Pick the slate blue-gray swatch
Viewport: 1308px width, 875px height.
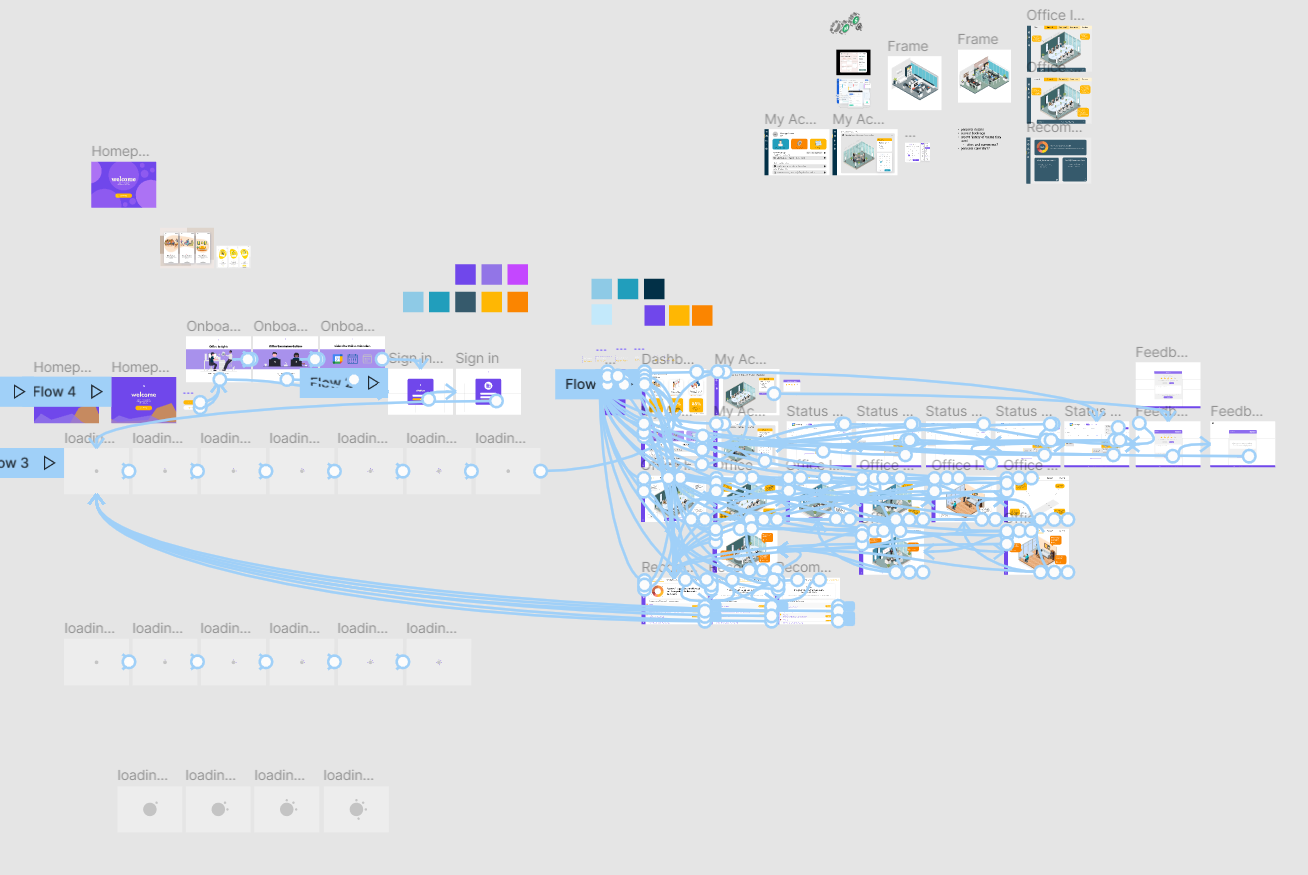coord(465,302)
